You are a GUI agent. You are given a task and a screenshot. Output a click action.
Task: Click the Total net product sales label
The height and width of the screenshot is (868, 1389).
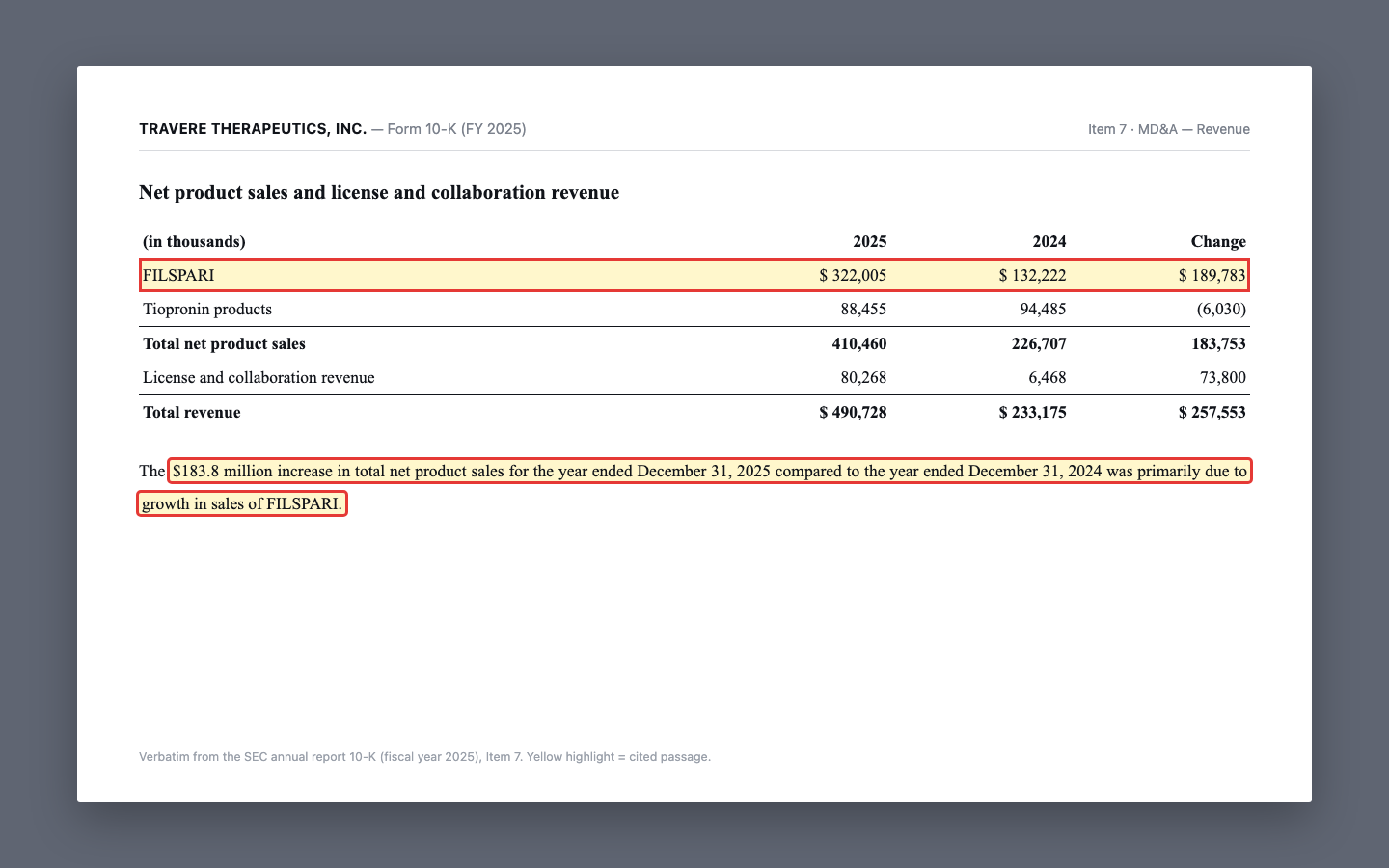pyautogui.click(x=224, y=344)
